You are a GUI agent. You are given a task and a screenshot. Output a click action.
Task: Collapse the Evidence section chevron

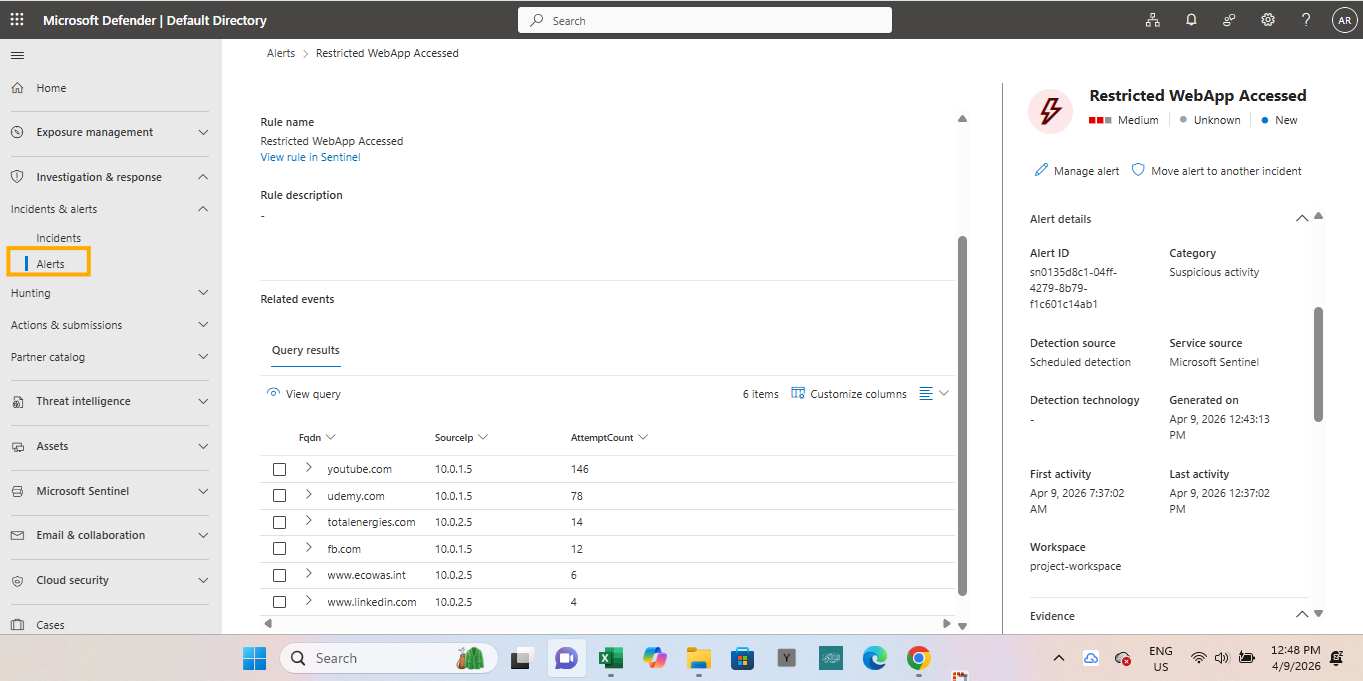click(x=1301, y=615)
